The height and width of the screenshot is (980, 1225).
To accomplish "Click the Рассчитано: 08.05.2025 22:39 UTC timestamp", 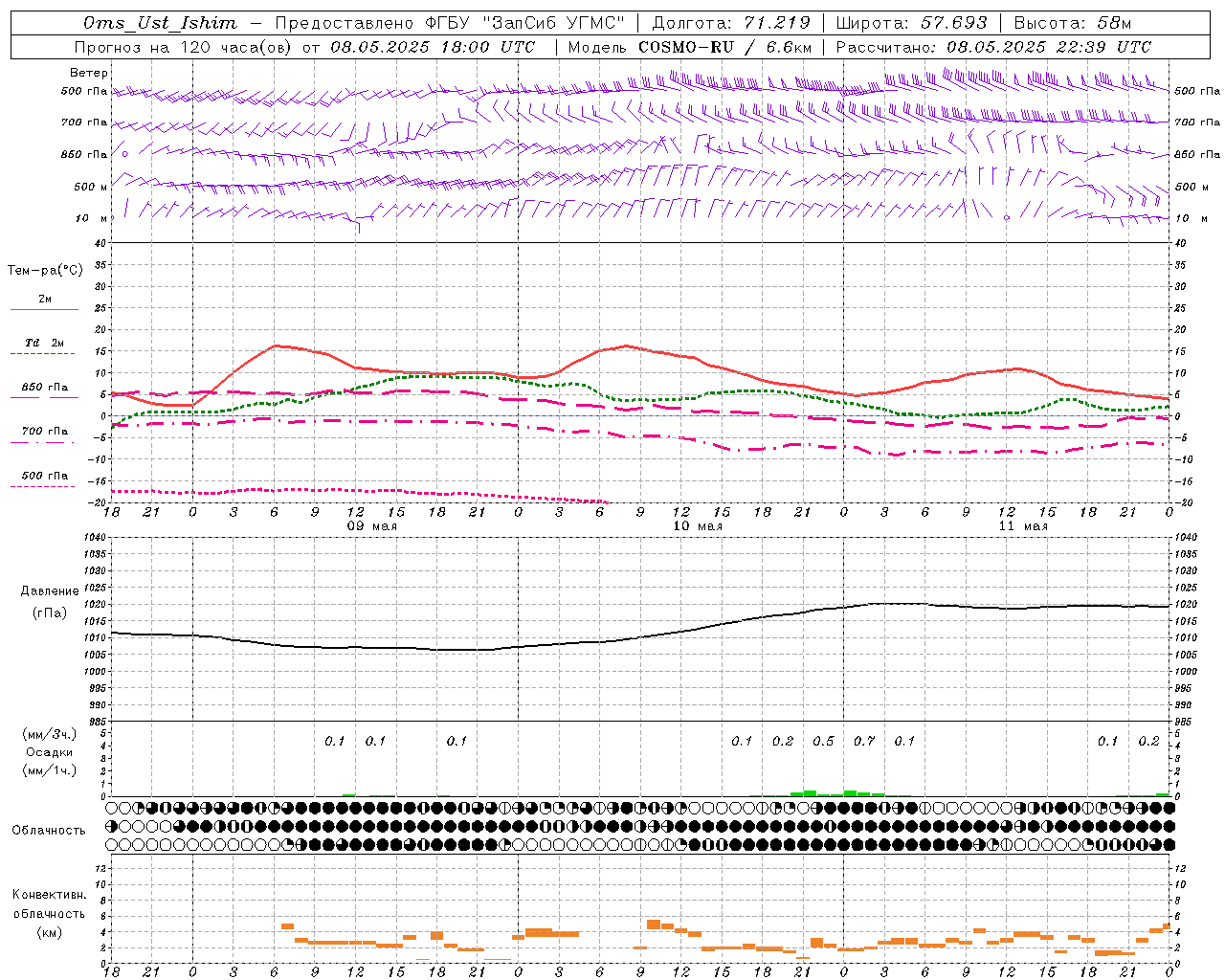I will 993,47.
